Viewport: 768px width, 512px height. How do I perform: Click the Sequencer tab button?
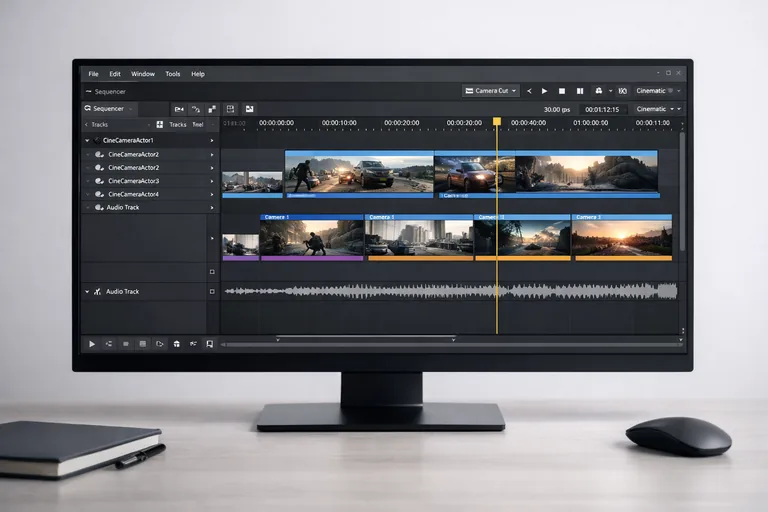(106, 109)
